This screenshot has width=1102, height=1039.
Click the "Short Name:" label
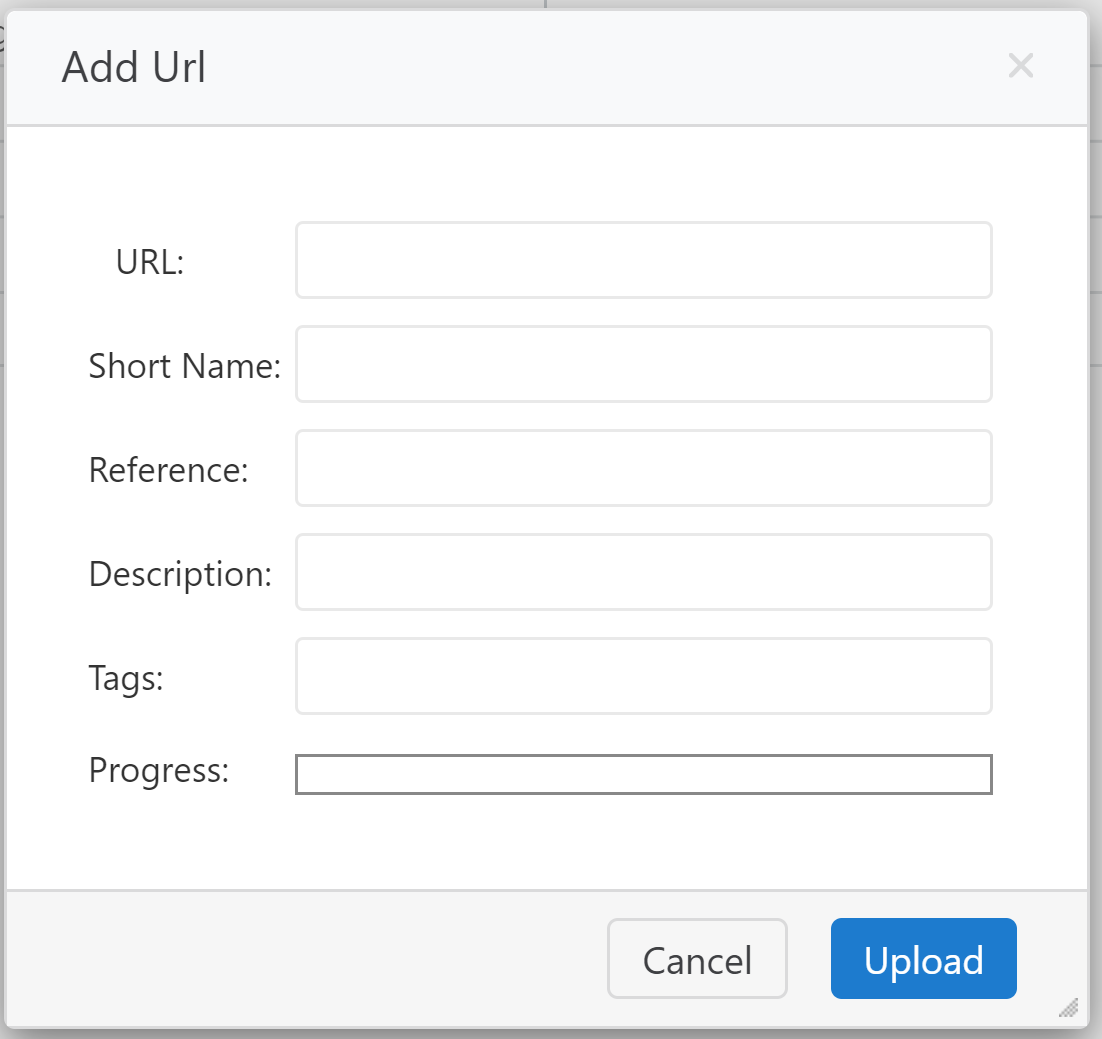click(184, 366)
